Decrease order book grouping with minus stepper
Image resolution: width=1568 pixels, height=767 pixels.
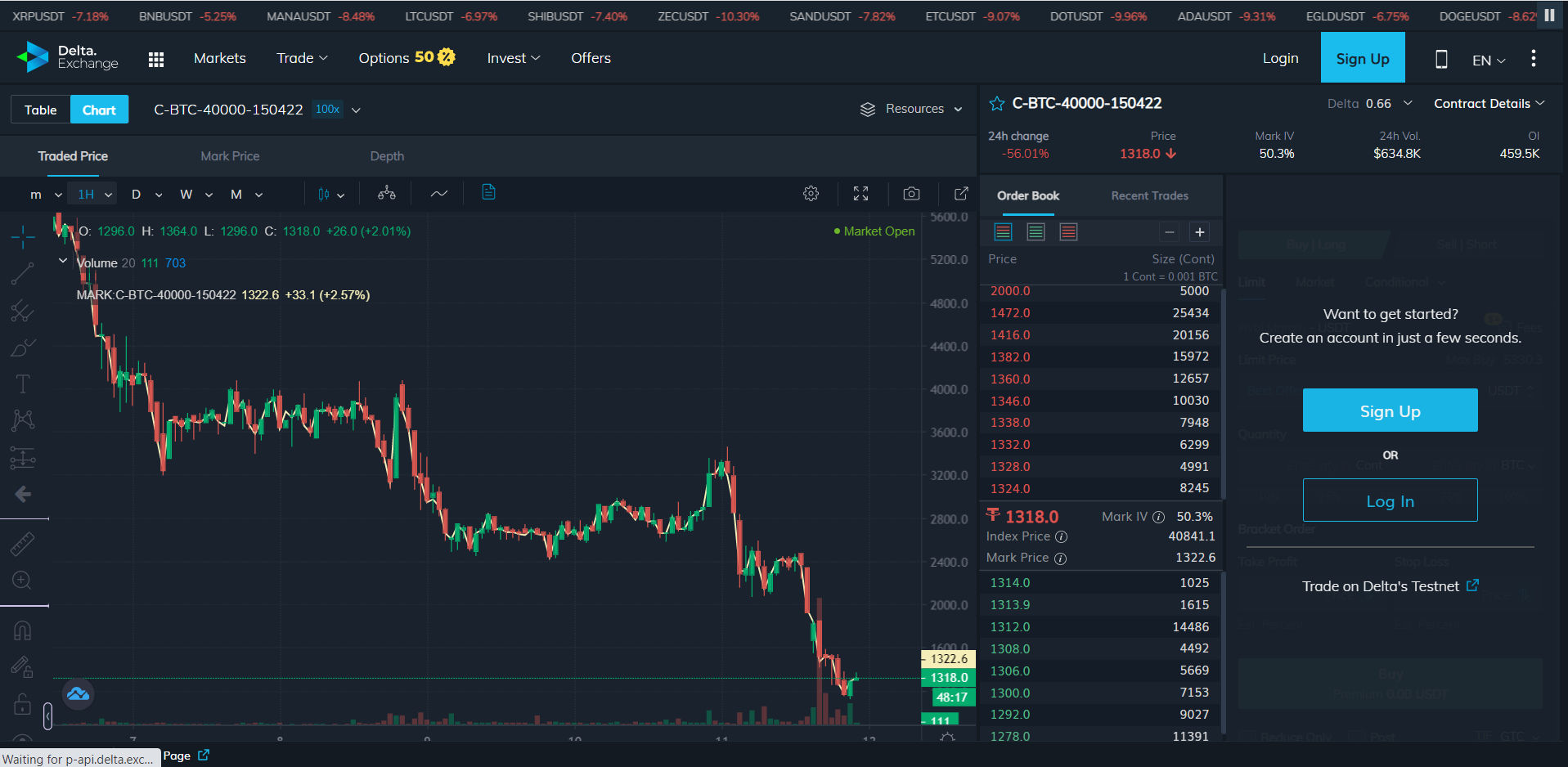1169,231
